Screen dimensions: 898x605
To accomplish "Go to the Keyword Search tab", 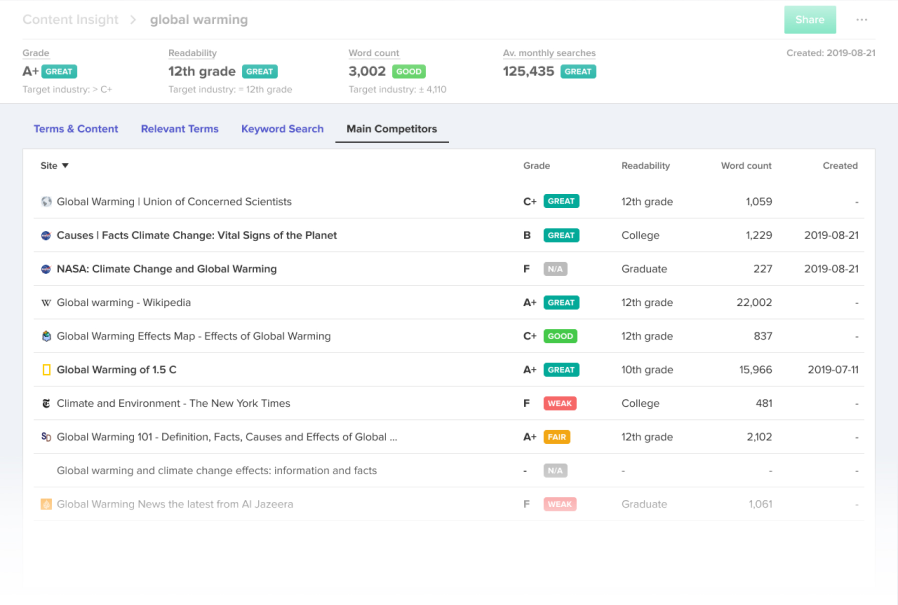I will 282,129.
